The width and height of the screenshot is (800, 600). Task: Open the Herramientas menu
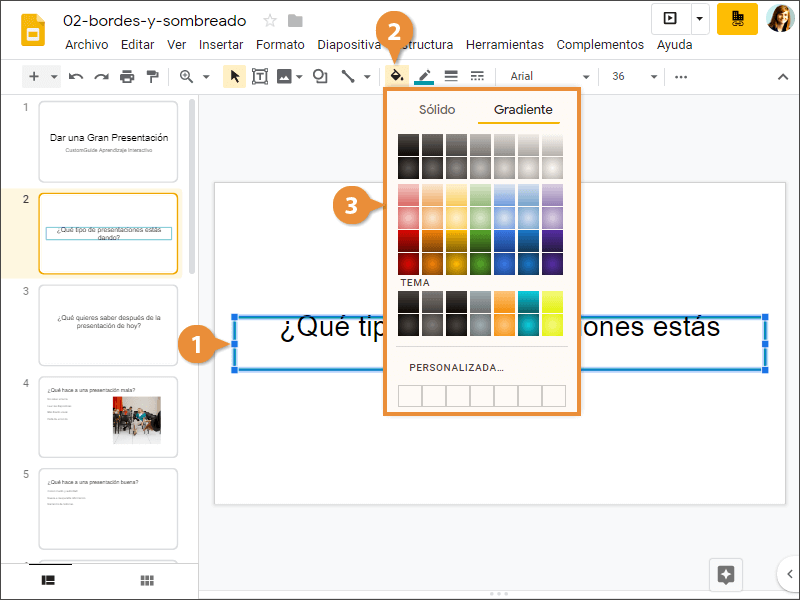pyautogui.click(x=505, y=45)
